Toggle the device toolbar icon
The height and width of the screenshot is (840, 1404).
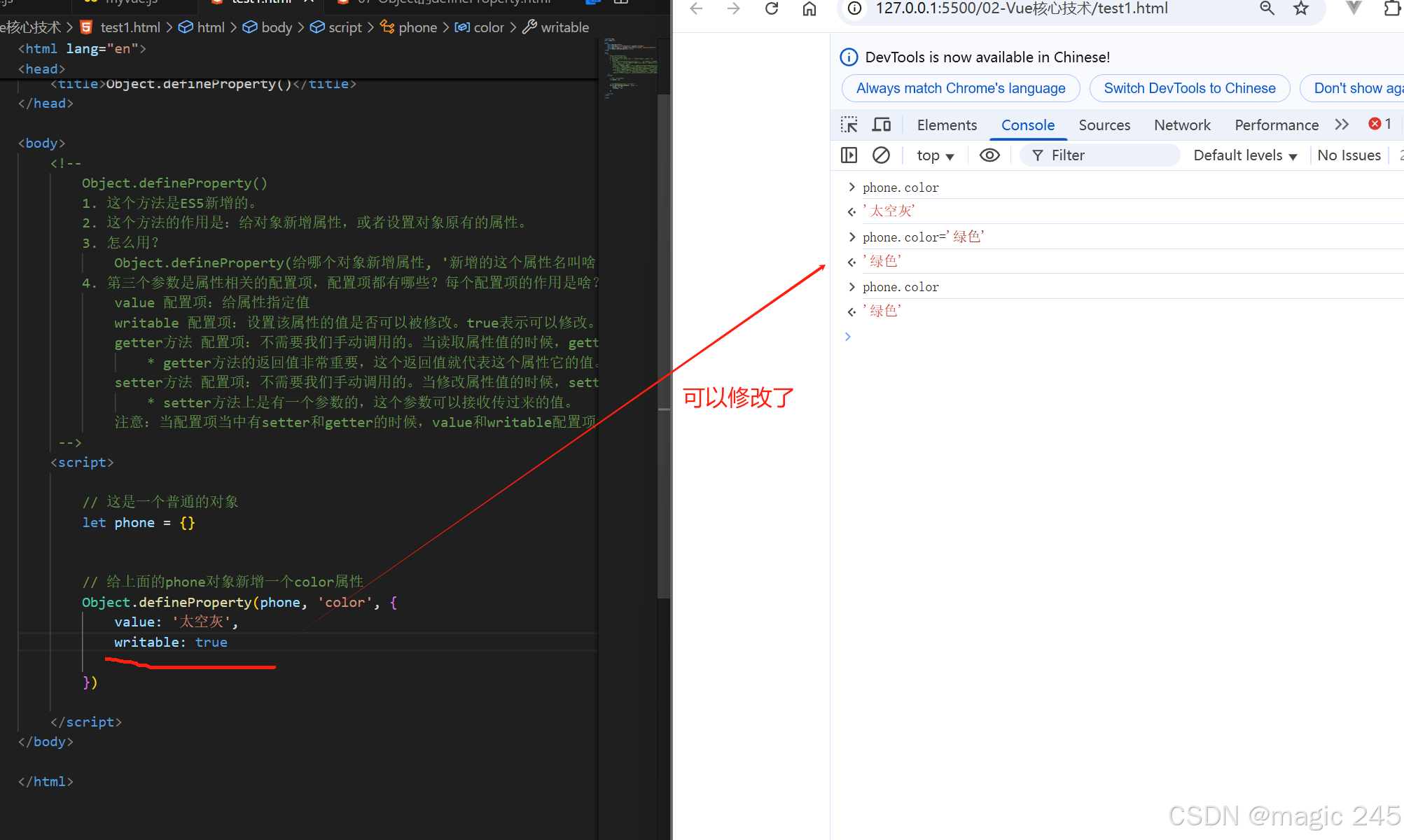[x=882, y=125]
